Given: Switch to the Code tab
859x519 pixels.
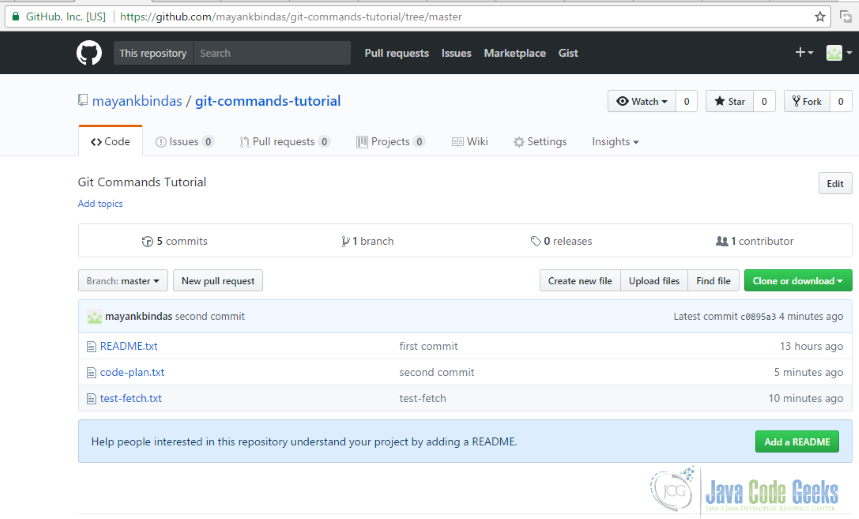Looking at the screenshot, I should tap(111, 141).
